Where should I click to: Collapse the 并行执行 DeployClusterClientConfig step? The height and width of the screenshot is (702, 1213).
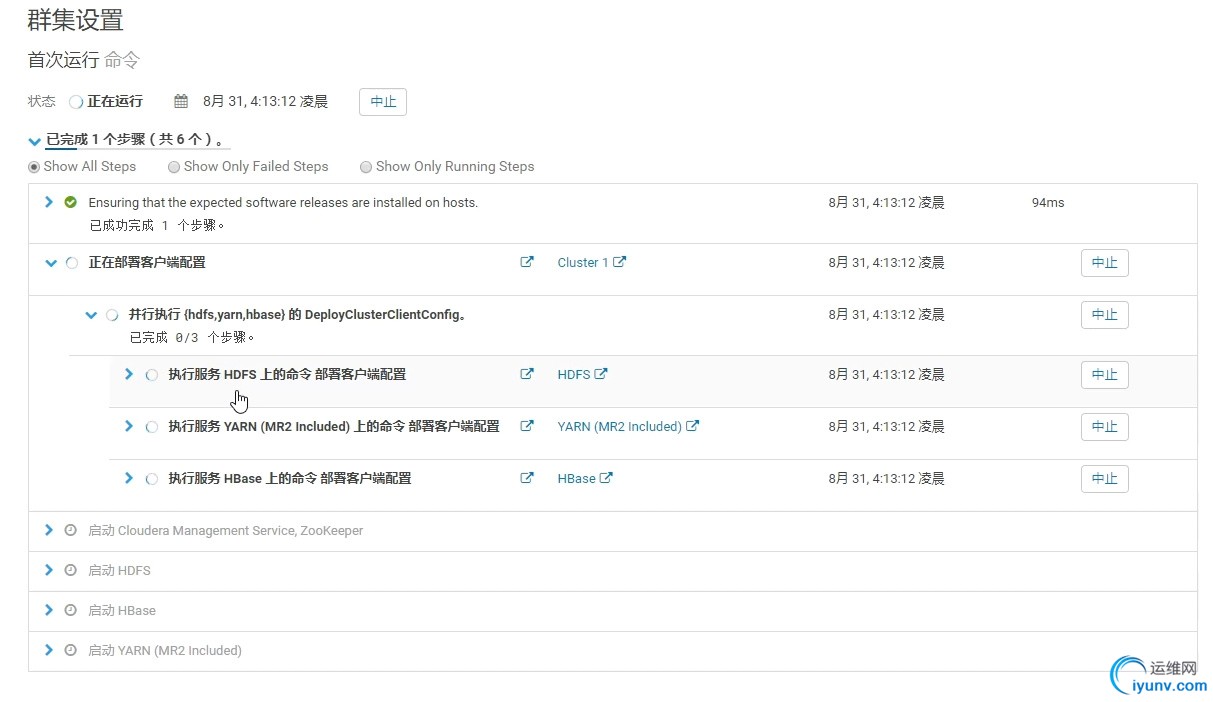click(91, 315)
